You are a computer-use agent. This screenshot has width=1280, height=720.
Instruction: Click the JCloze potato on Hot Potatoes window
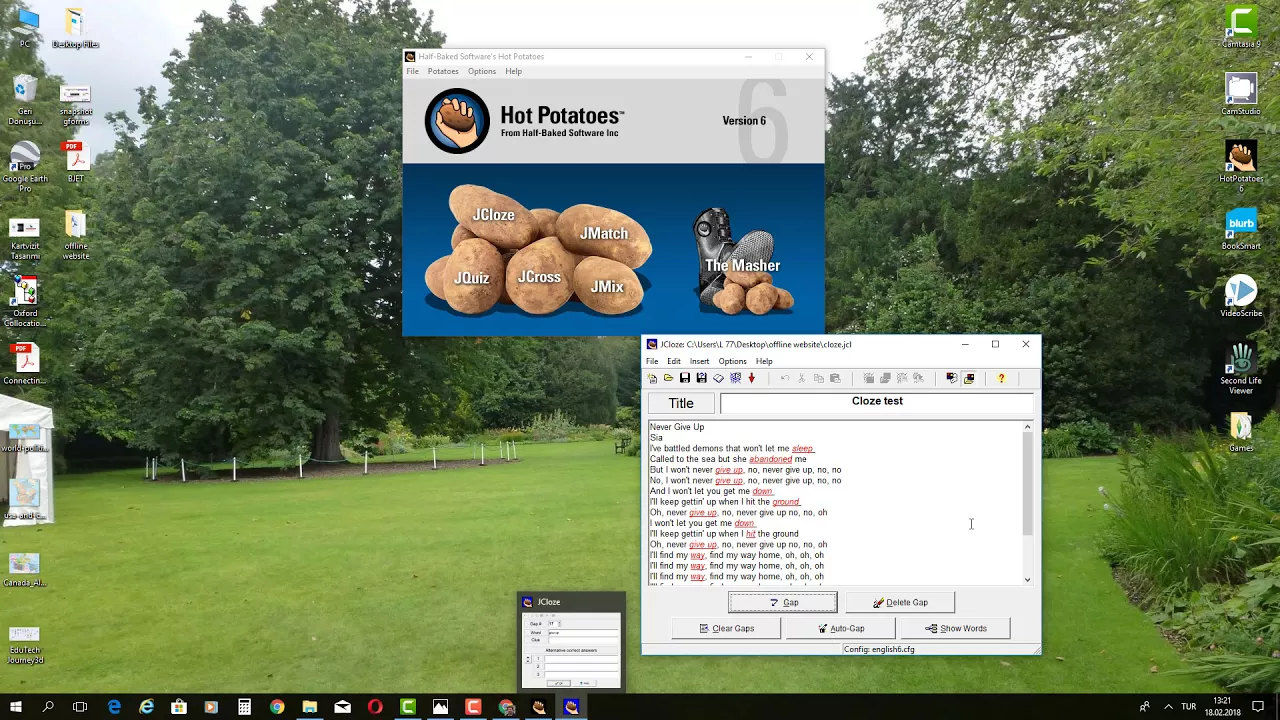pyautogui.click(x=493, y=215)
